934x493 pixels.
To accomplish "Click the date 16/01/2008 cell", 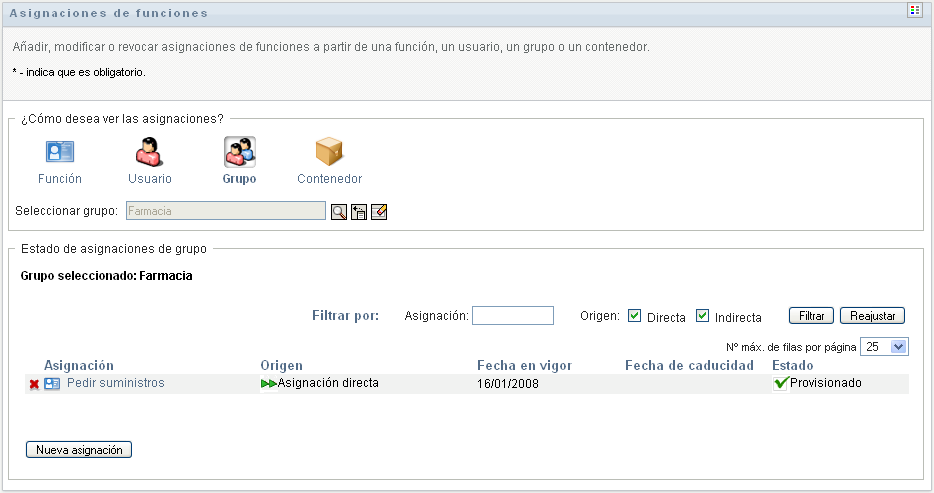I will coord(508,384).
